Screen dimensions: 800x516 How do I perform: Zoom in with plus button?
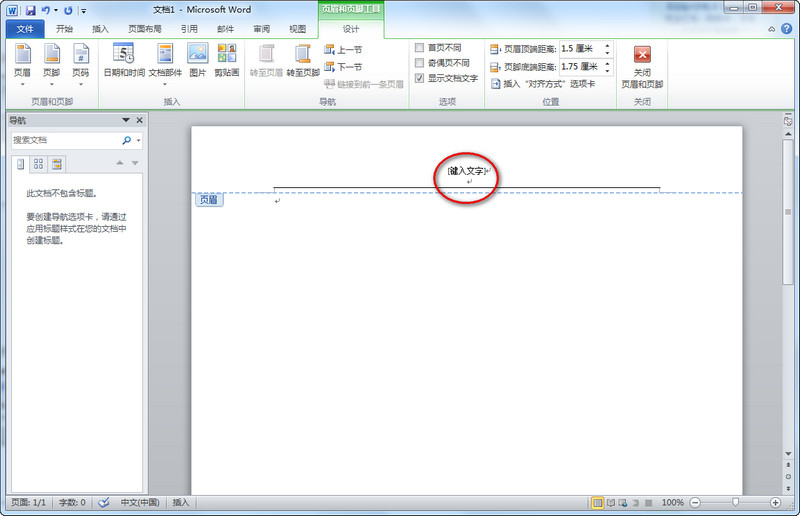(x=776, y=503)
